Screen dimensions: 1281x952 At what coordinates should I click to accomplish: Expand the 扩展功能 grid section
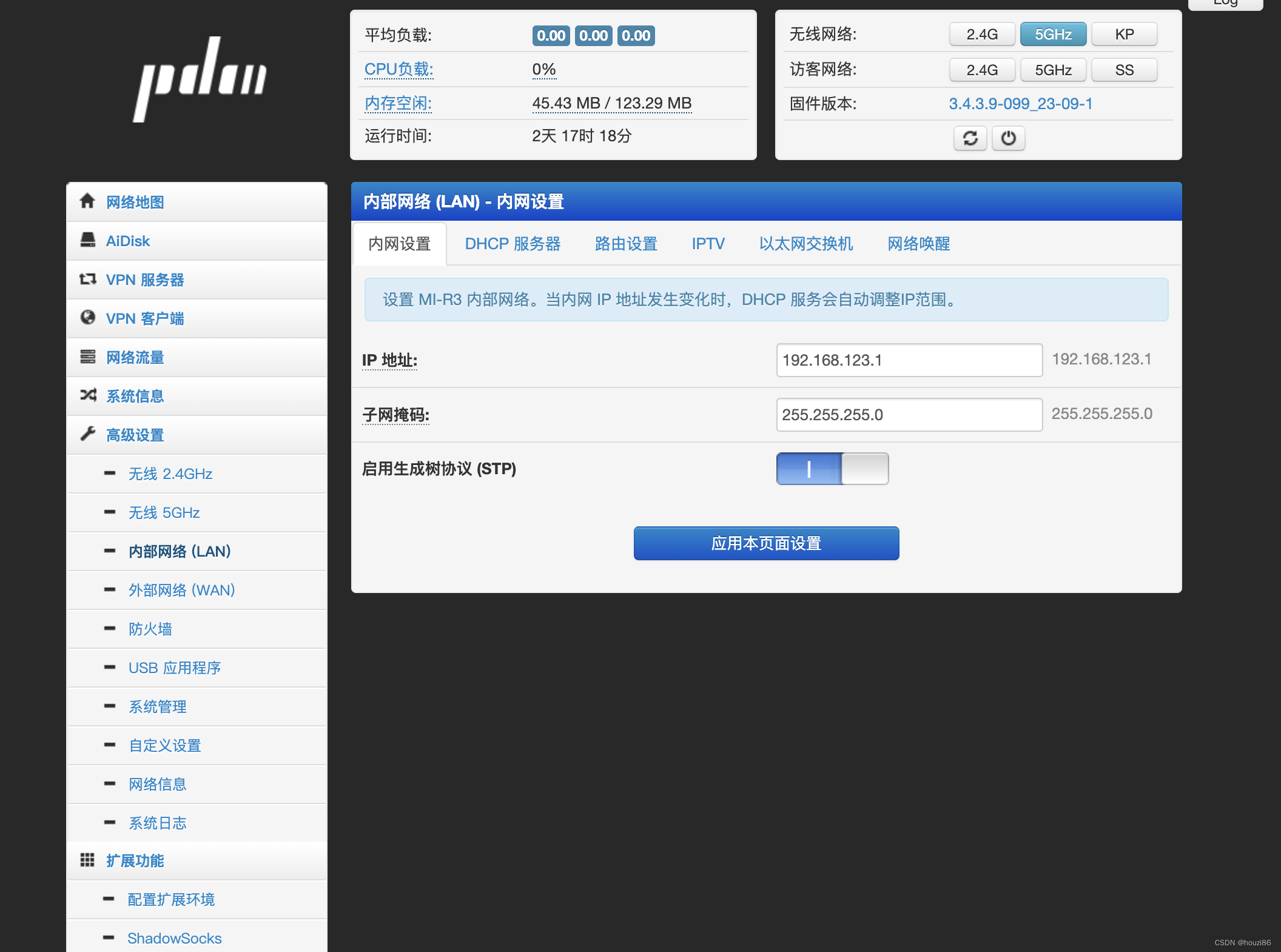pos(135,860)
